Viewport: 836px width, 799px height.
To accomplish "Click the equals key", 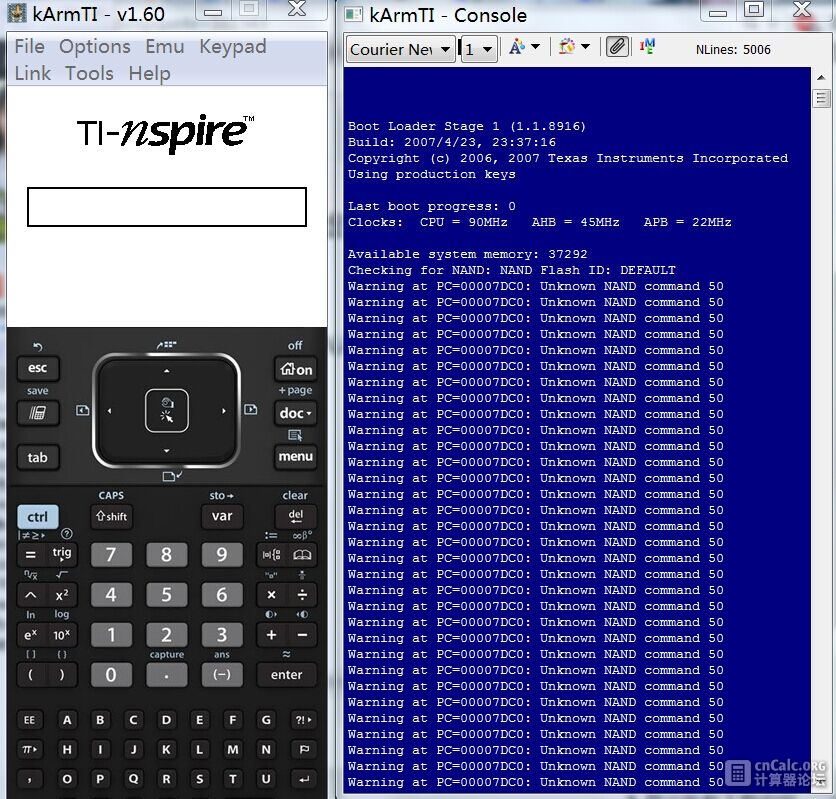I will [31, 555].
